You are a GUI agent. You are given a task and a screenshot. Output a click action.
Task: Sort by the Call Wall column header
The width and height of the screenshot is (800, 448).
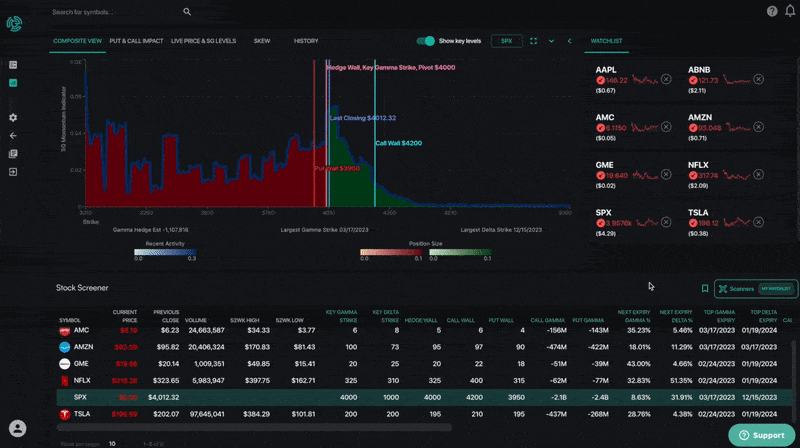461,320
